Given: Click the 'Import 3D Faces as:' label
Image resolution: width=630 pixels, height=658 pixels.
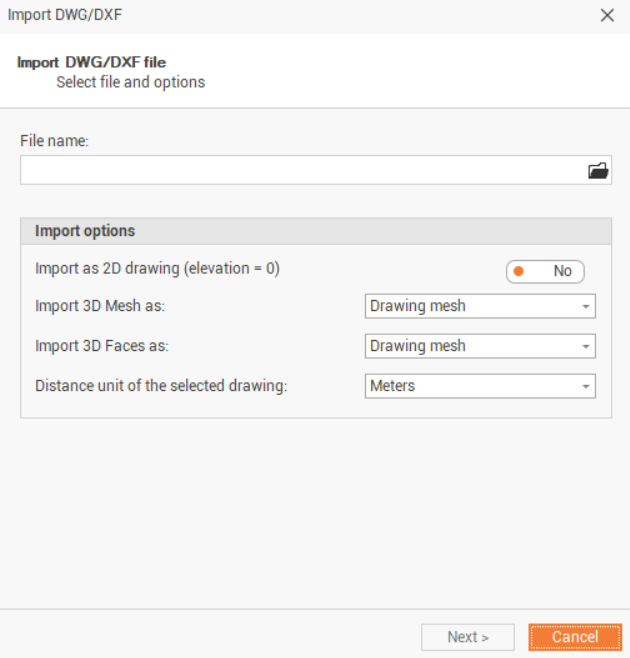Looking at the screenshot, I should pos(102,346).
